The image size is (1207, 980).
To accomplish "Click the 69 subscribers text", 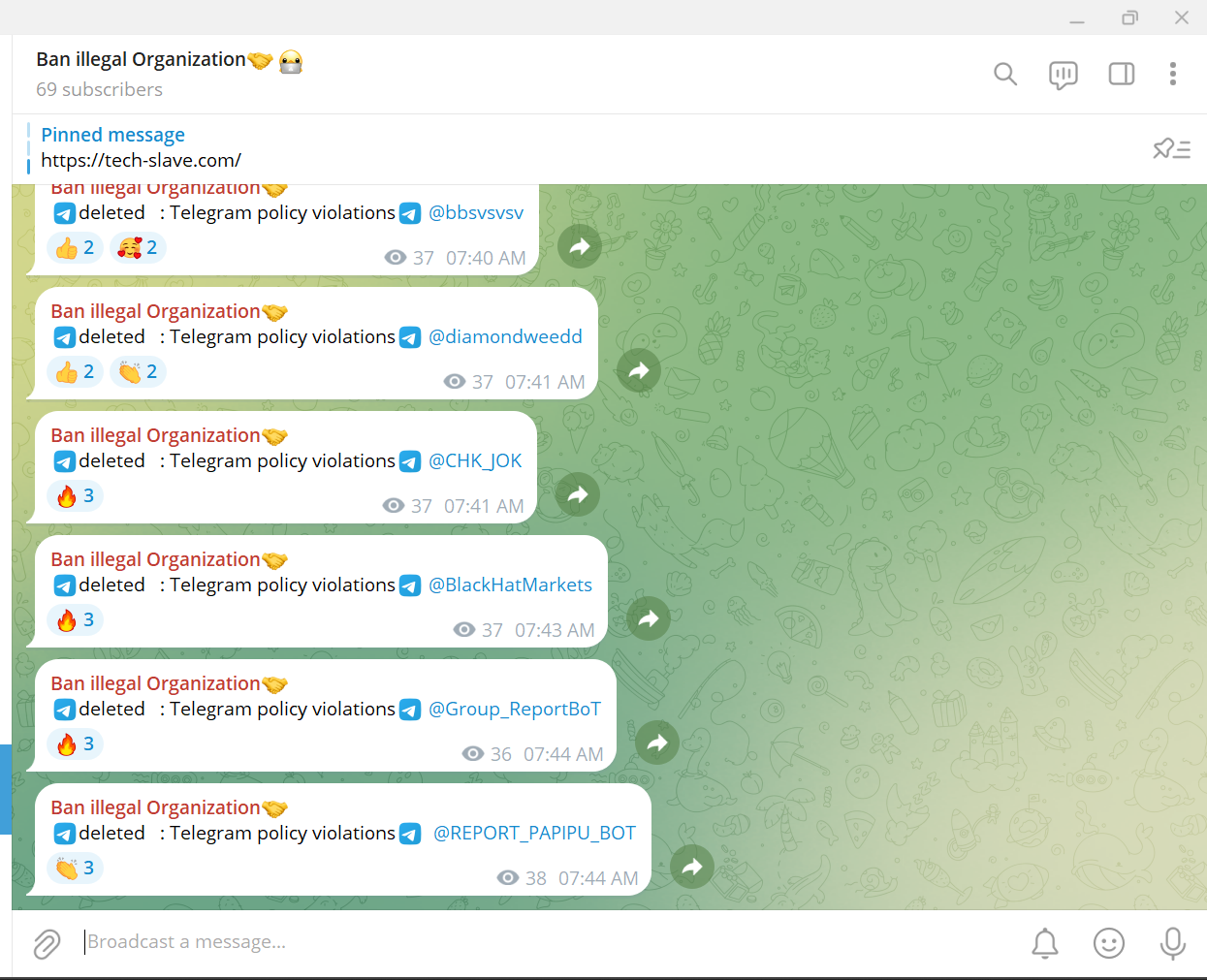I will (99, 89).
